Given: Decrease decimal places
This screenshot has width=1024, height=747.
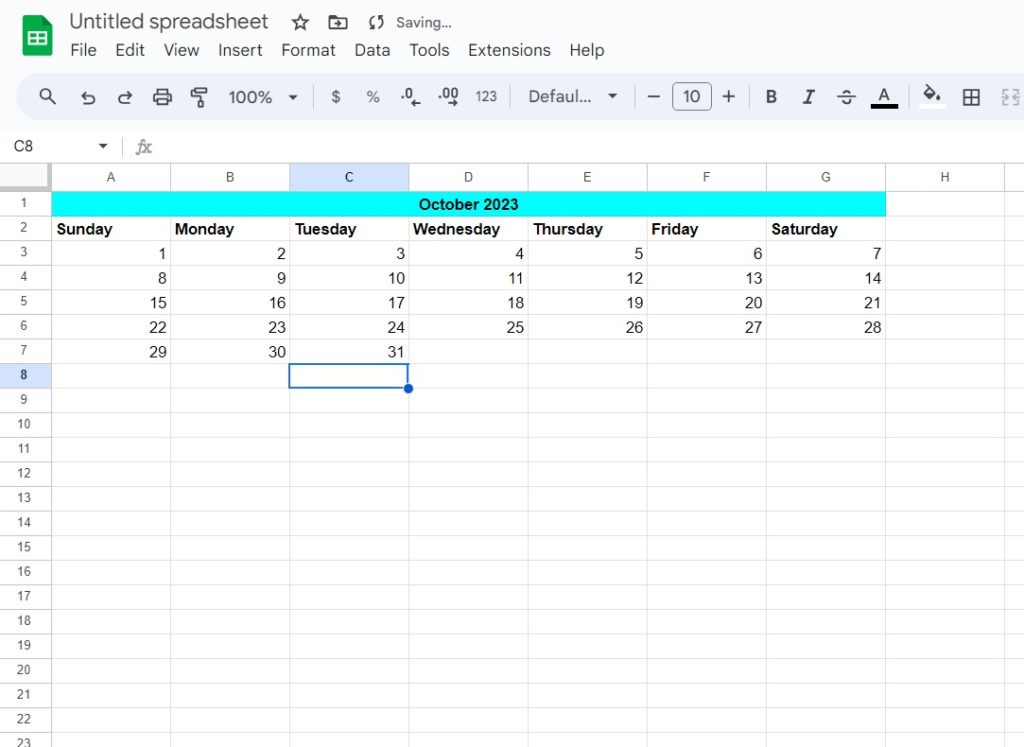Looking at the screenshot, I should [410, 97].
